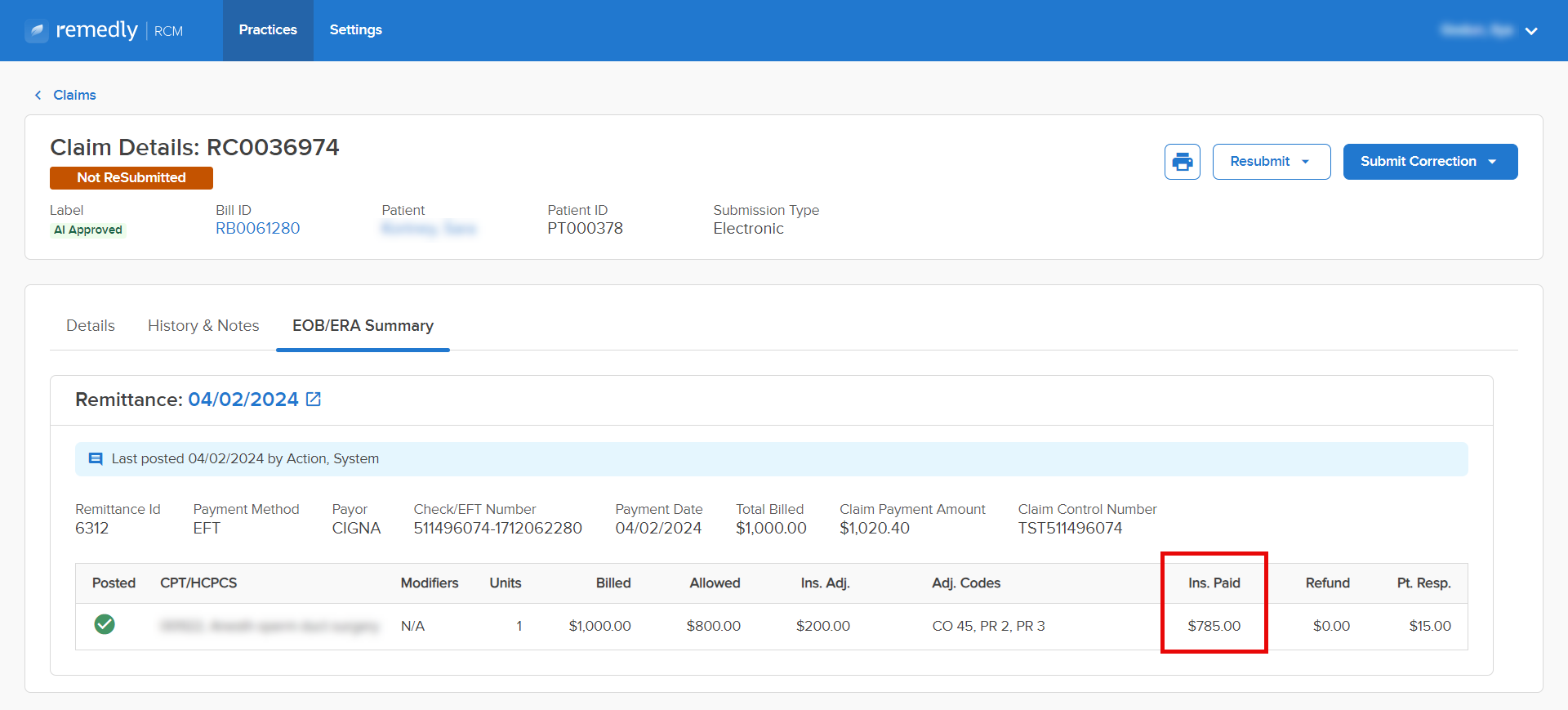Open remittance in new window icon
The height and width of the screenshot is (710, 1568).
pos(314,400)
